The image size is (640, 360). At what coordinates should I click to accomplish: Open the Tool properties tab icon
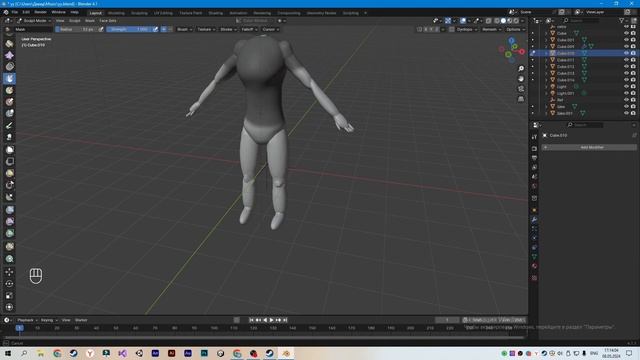[x=534, y=137]
